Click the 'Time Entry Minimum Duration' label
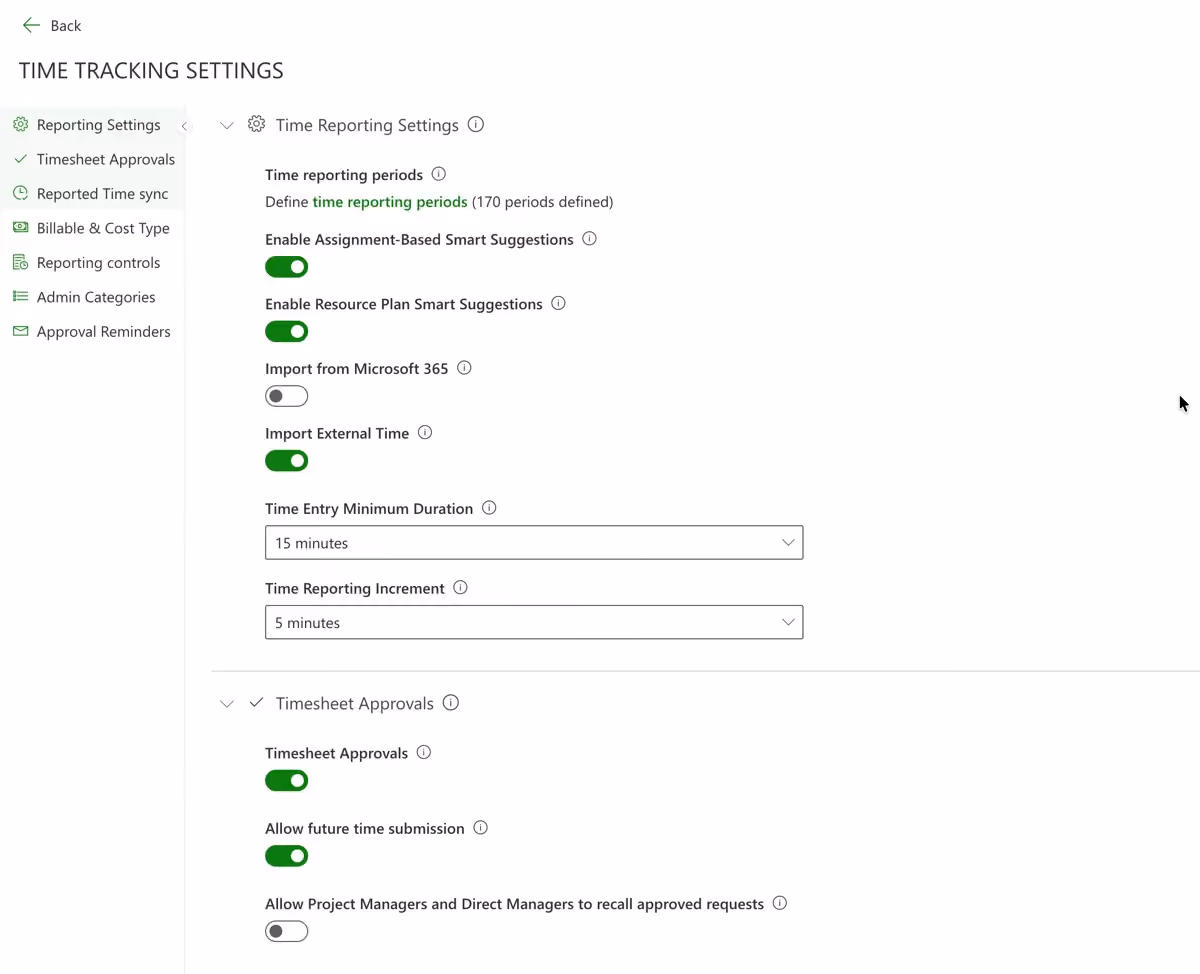This screenshot has height=974, width=1200. pyautogui.click(x=369, y=509)
